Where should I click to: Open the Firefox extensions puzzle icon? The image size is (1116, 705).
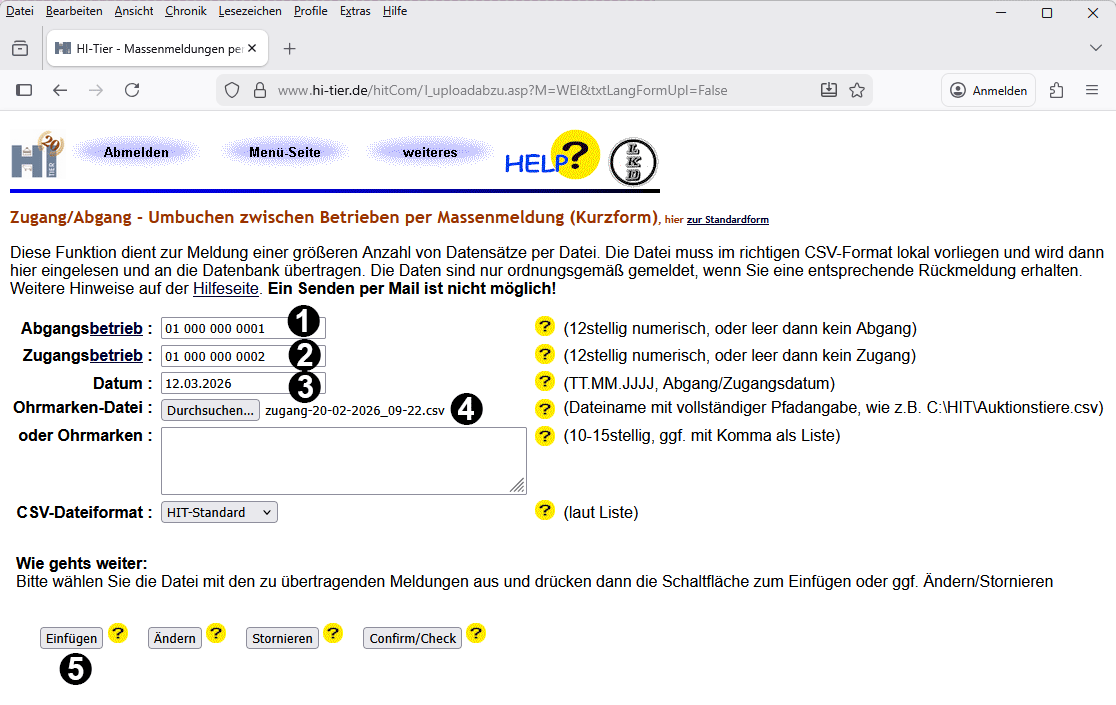(1056, 89)
